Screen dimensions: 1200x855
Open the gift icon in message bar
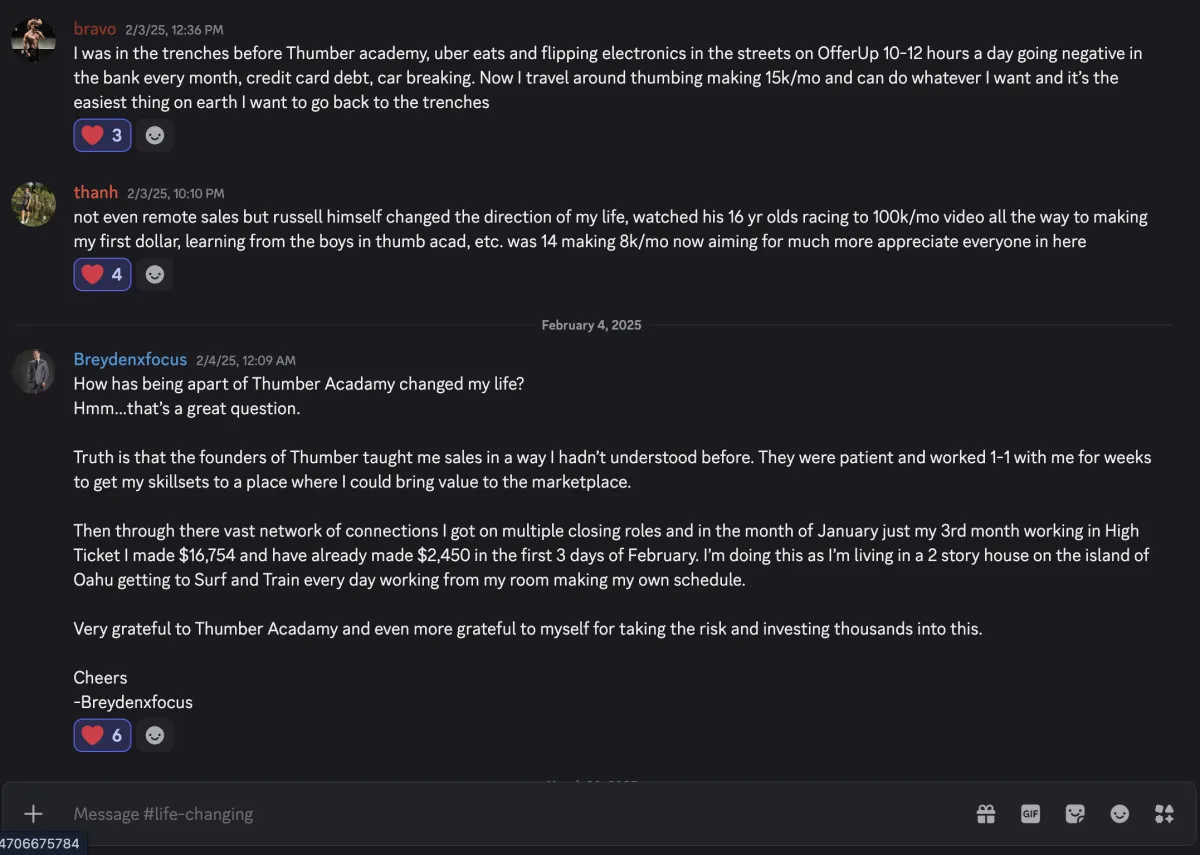(x=986, y=814)
